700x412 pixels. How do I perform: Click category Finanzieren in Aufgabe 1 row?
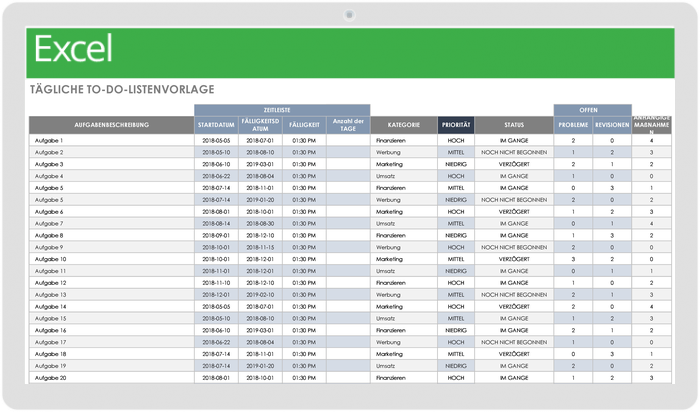click(x=404, y=141)
